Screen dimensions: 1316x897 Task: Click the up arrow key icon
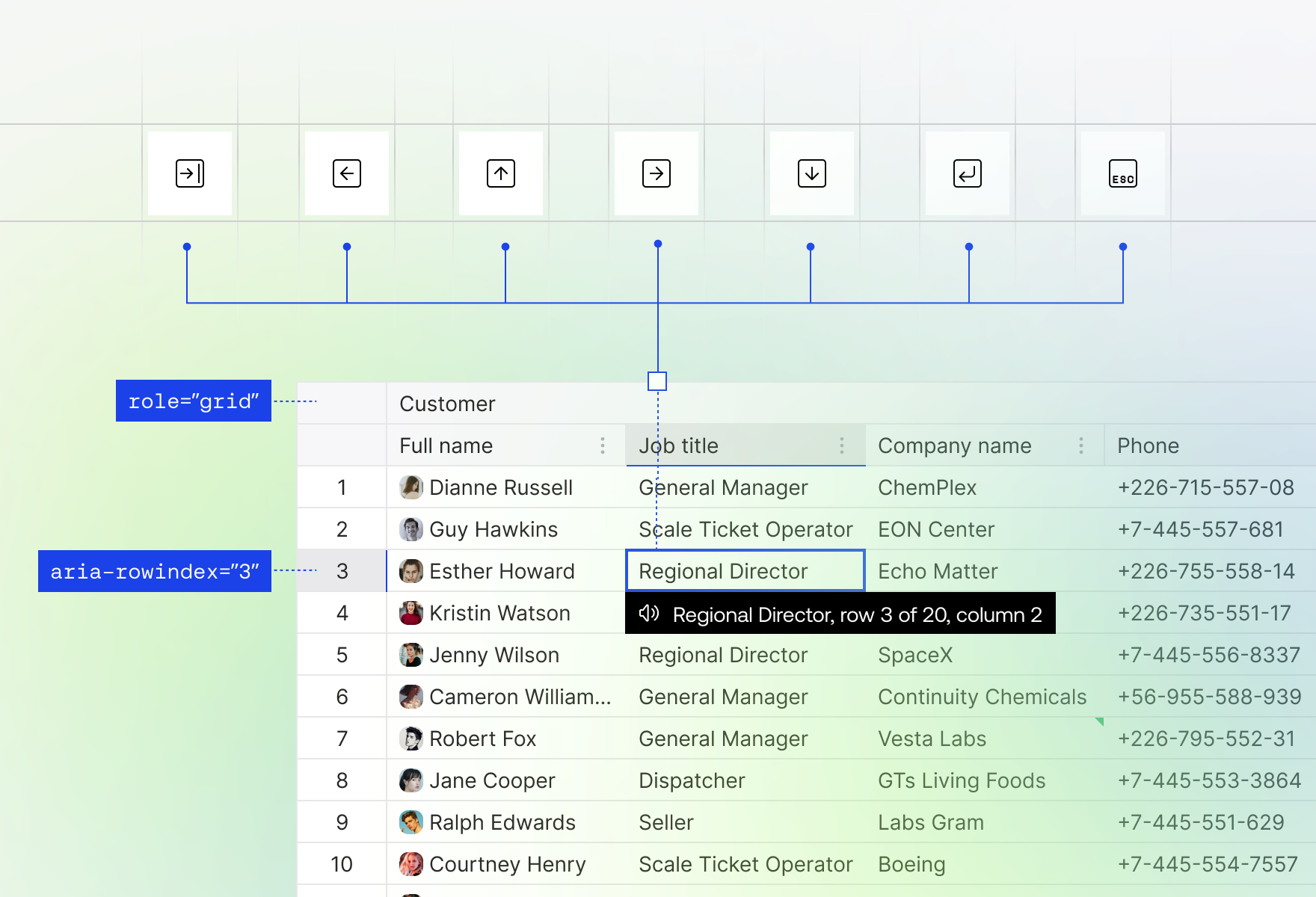[501, 173]
